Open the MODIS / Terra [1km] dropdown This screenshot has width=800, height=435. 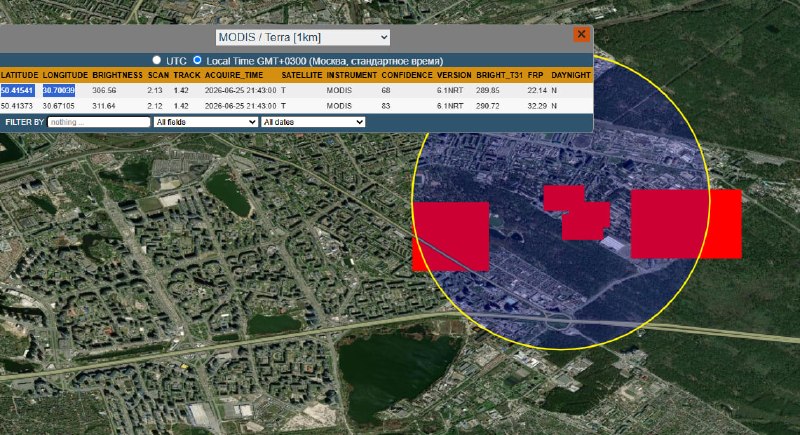[x=303, y=37]
